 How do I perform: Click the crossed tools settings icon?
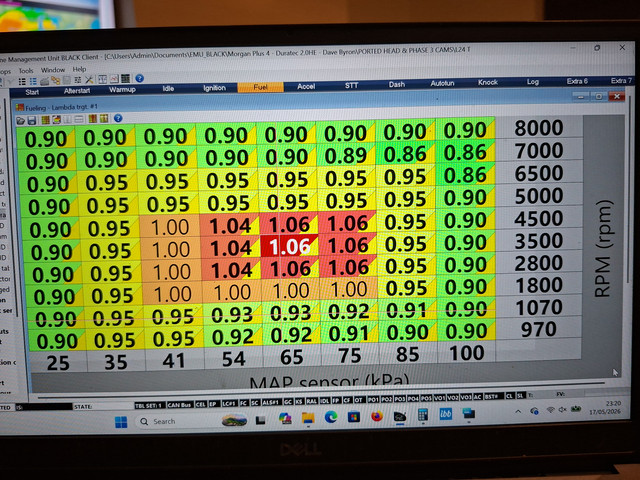click(x=89, y=80)
